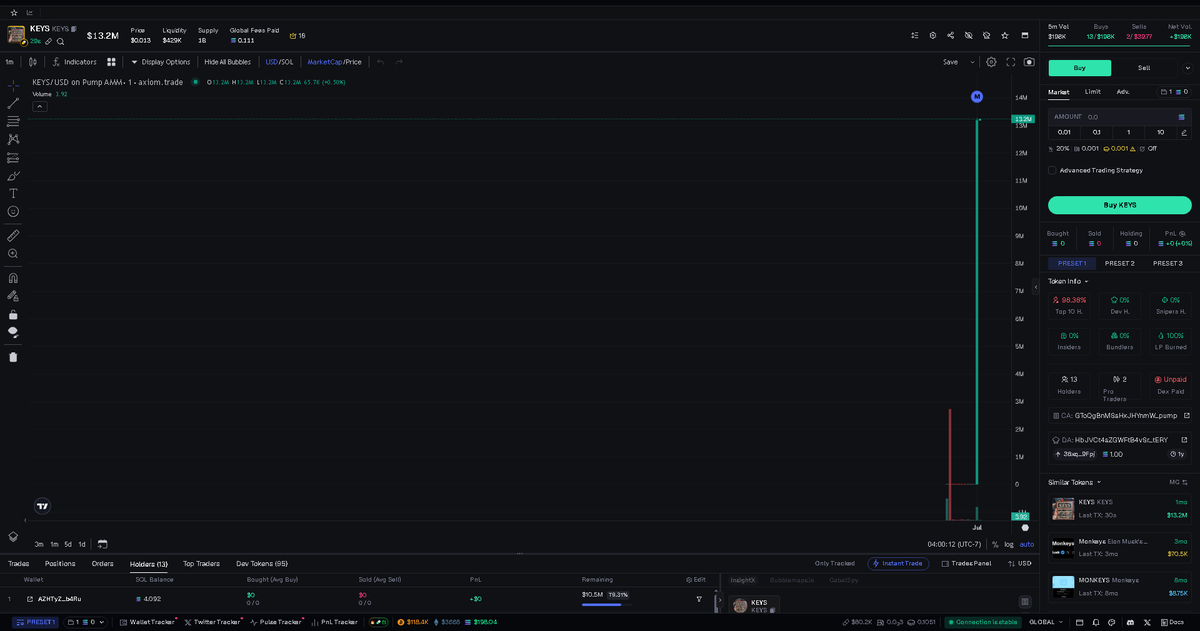The width and height of the screenshot is (1200, 631).
Task: Open 1m interval selector
Action: pos(10,62)
